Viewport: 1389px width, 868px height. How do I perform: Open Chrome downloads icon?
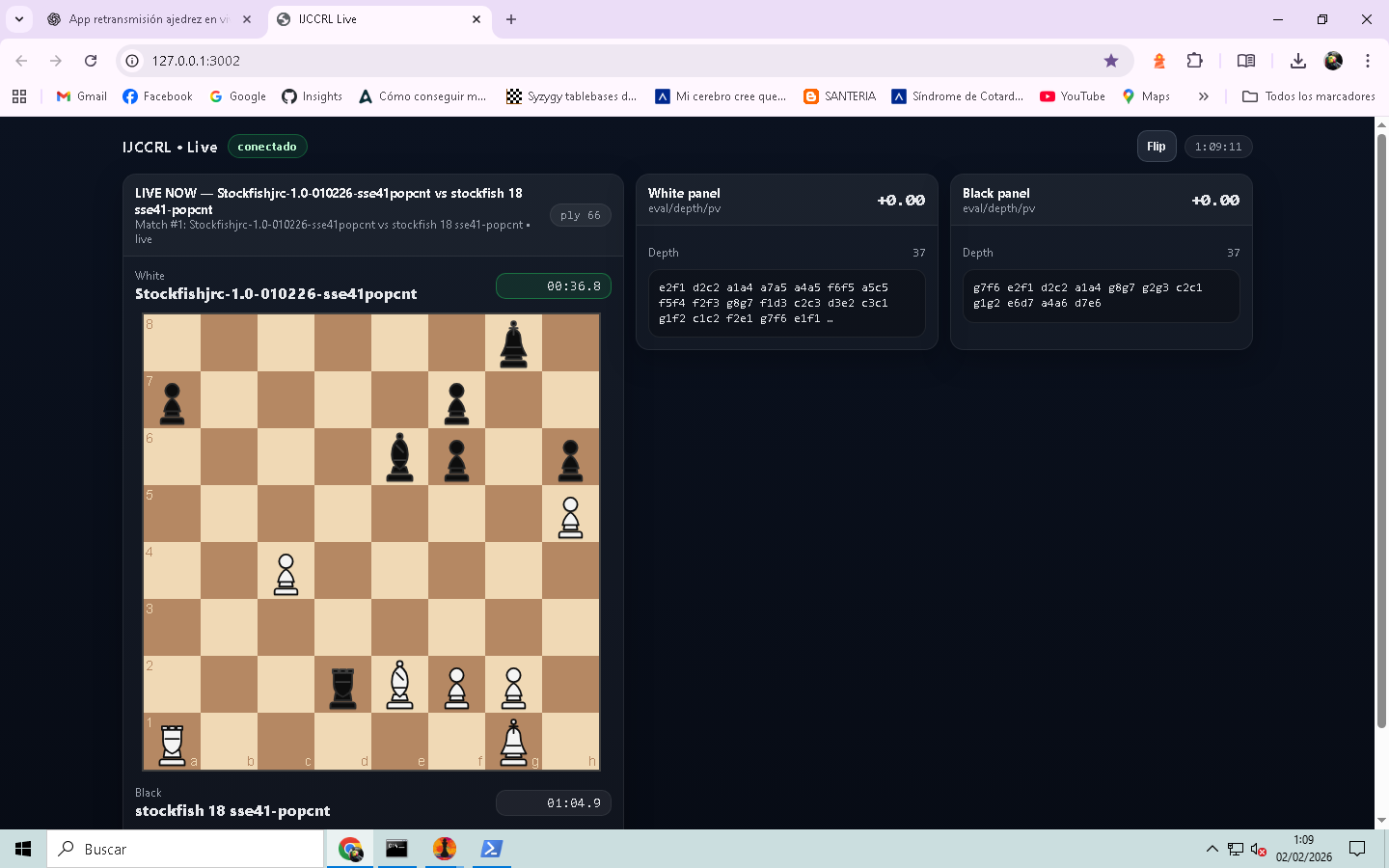1297,61
